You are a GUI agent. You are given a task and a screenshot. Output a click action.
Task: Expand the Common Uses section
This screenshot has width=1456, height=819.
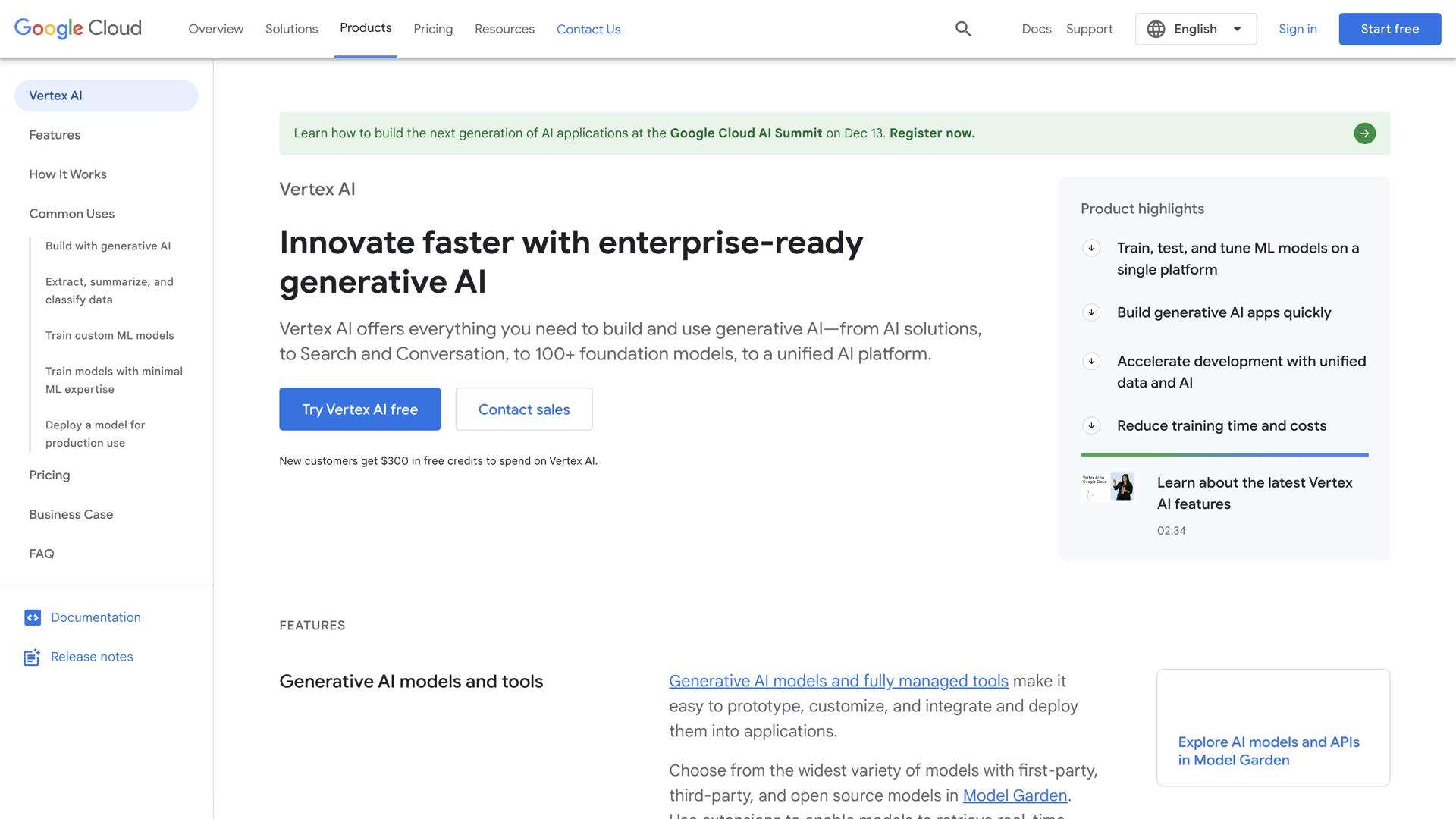coord(71,214)
